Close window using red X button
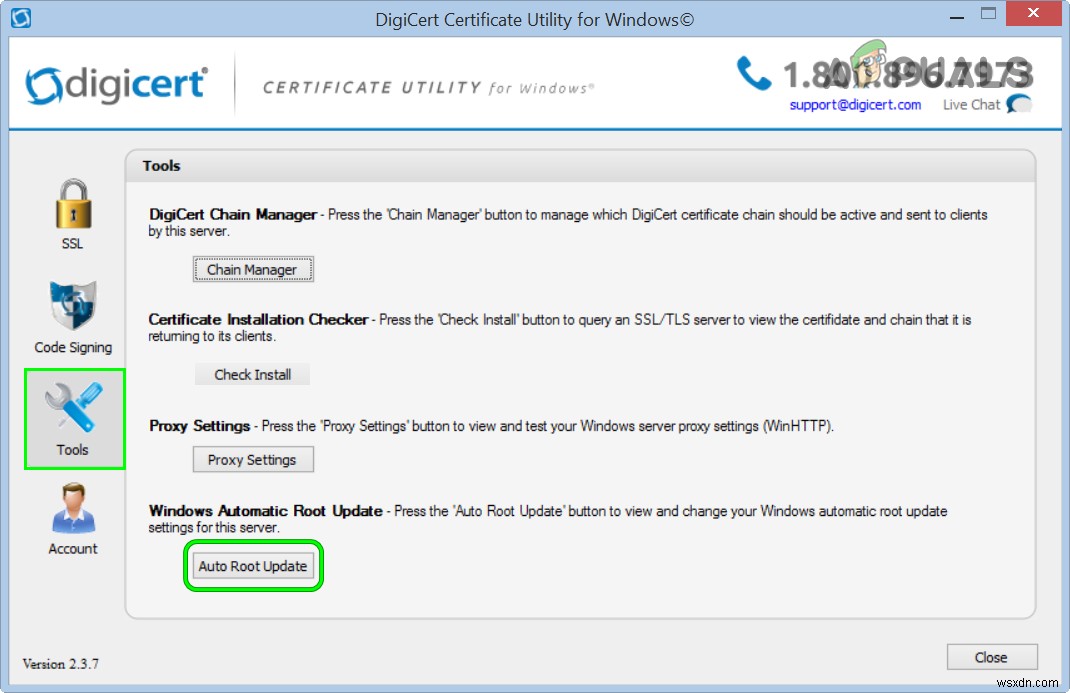 (x=1033, y=14)
